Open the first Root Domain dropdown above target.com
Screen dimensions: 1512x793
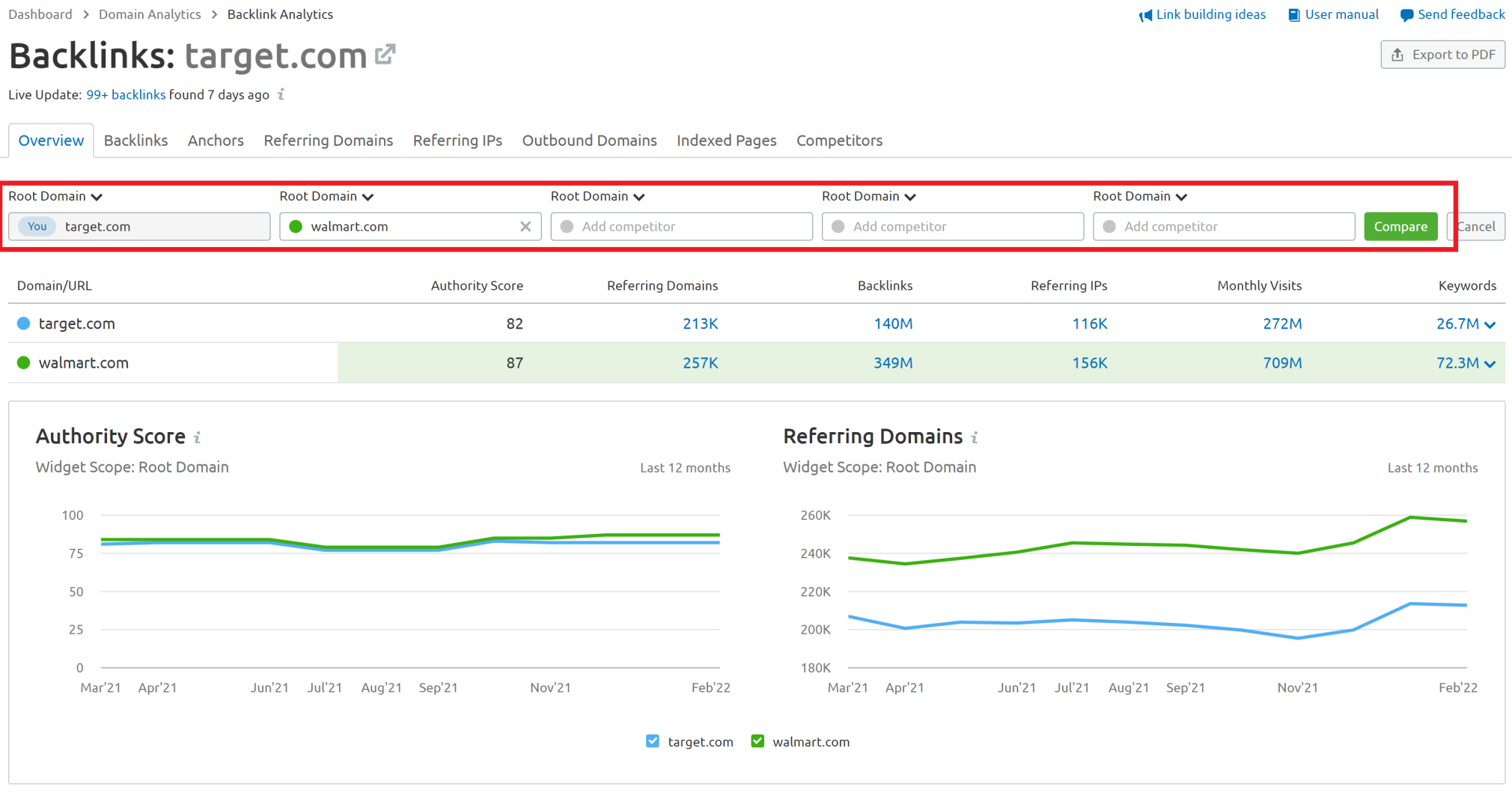pos(55,196)
